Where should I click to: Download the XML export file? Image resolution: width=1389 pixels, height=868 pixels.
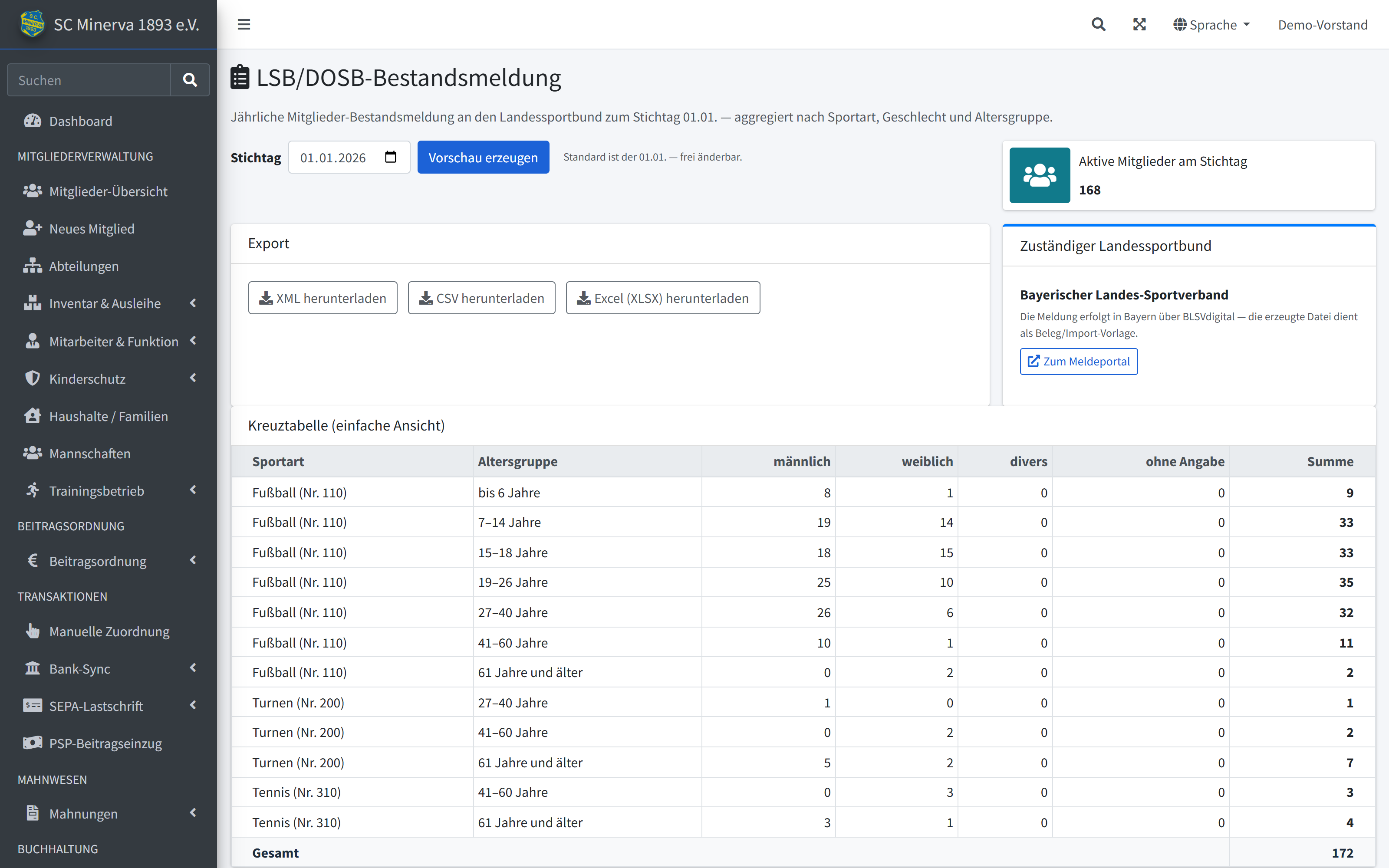pyautogui.click(x=323, y=298)
